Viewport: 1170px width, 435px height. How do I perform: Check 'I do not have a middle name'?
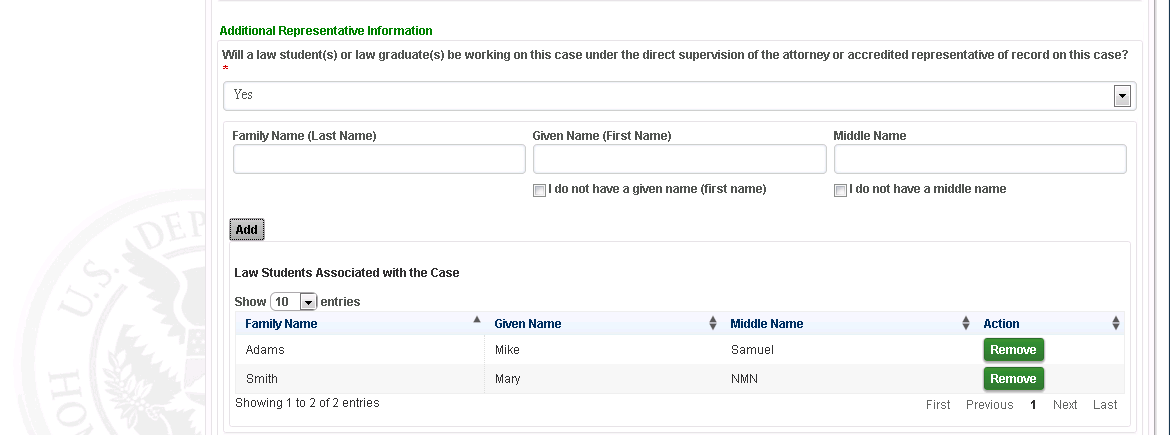(x=840, y=190)
